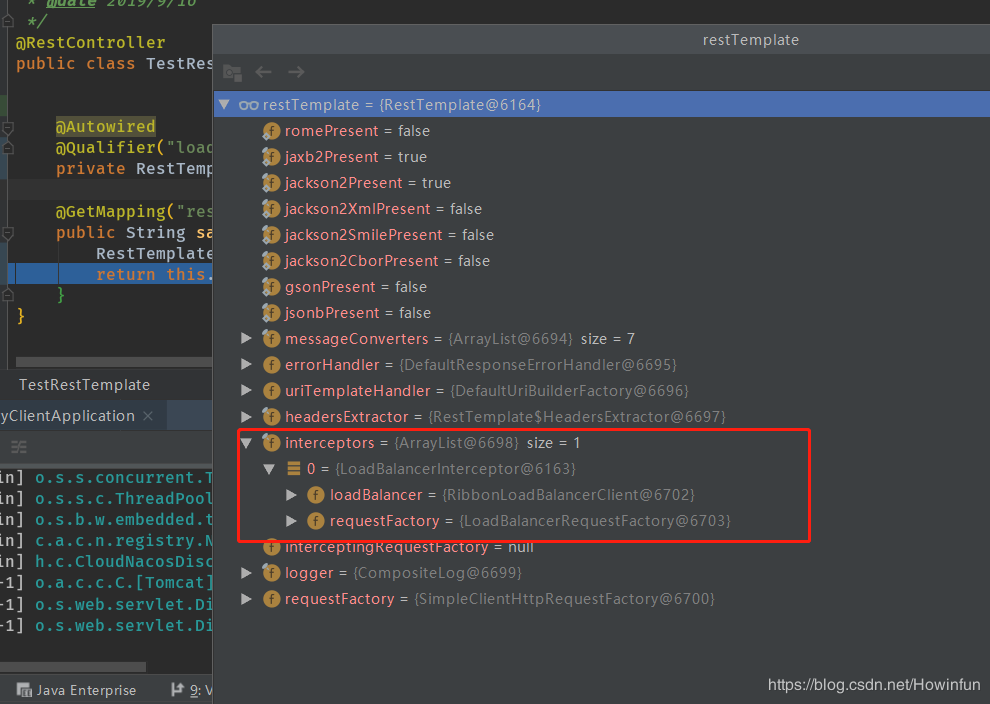Click the horizontal scrollbar under the console

pos(70,666)
